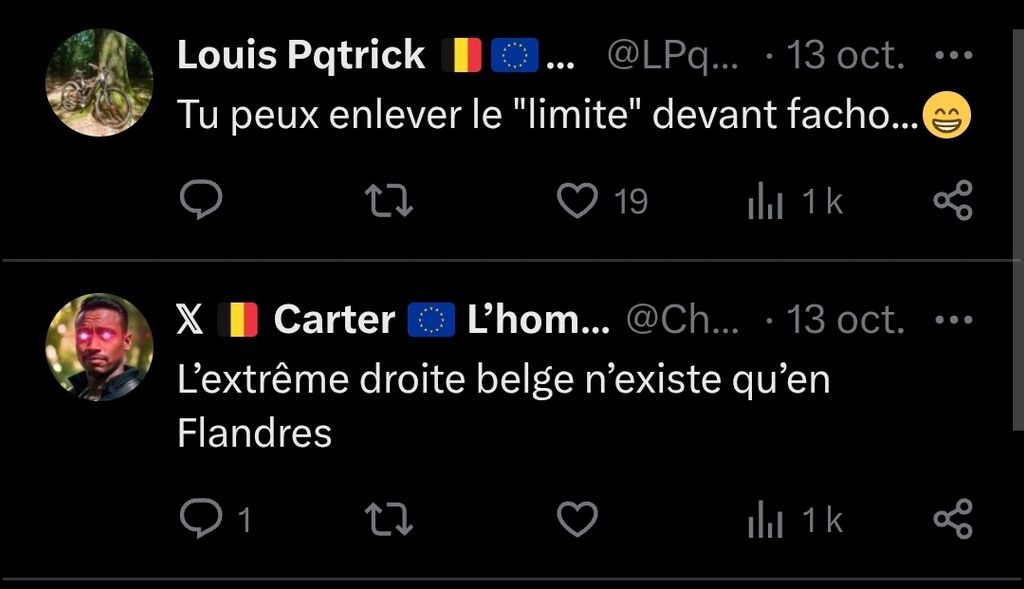The height and width of the screenshot is (589, 1024).
Task: View analytics on Louis Pqtrick's tweet
Action: [x=765, y=204]
